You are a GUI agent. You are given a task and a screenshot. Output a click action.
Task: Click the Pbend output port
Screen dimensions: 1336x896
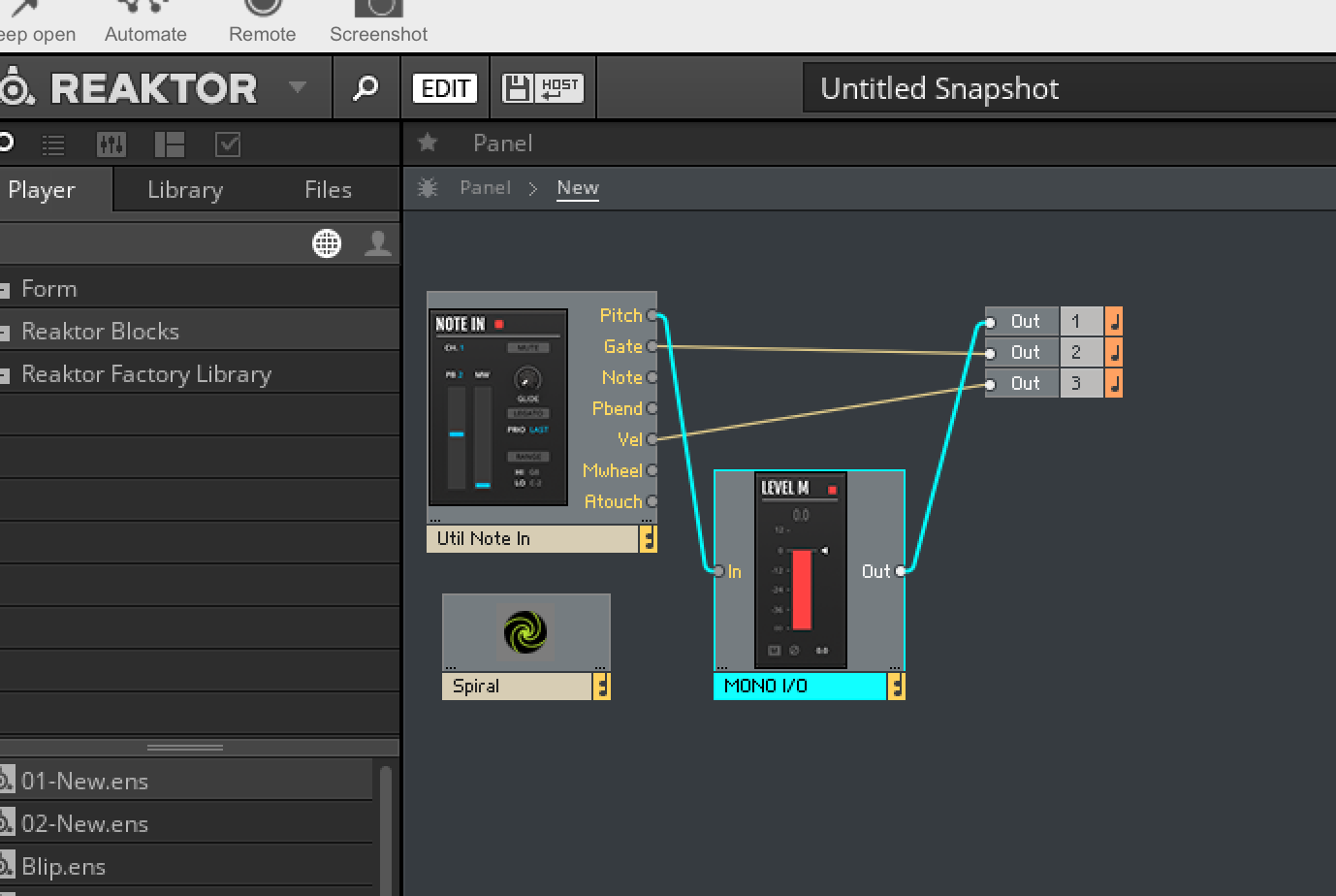tap(652, 408)
